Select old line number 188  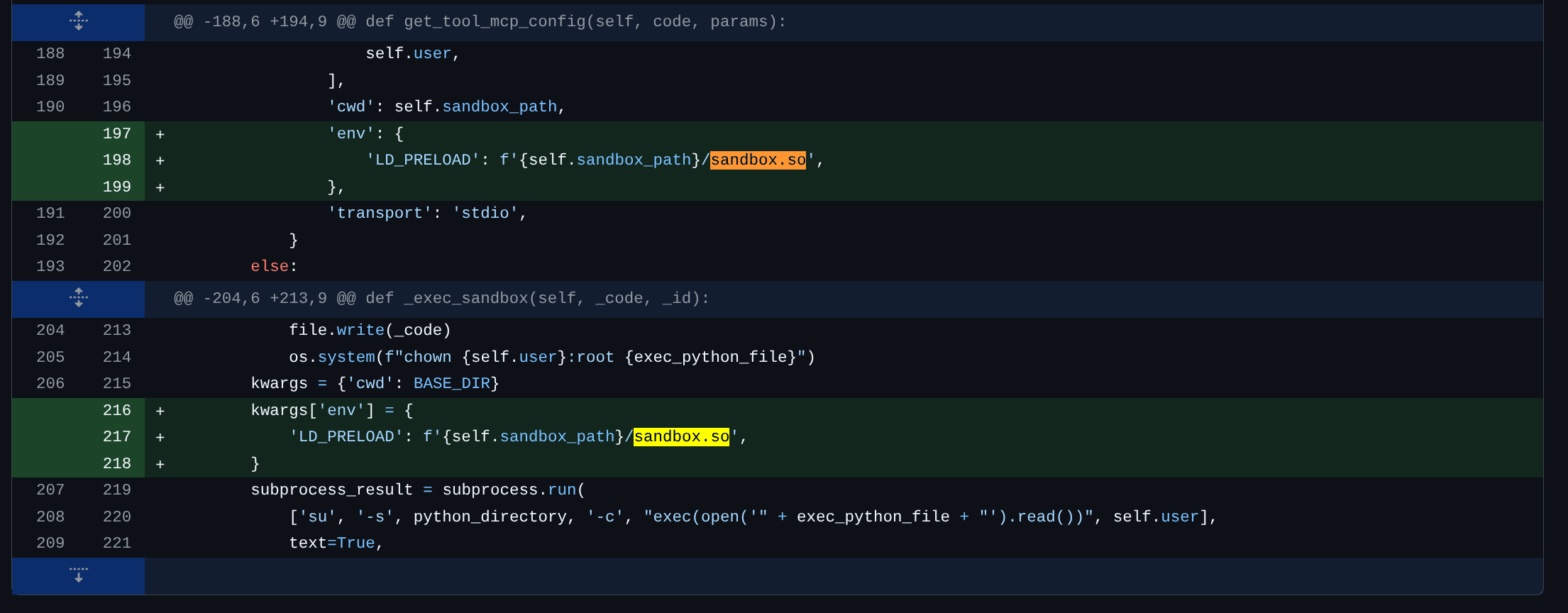[x=50, y=54]
